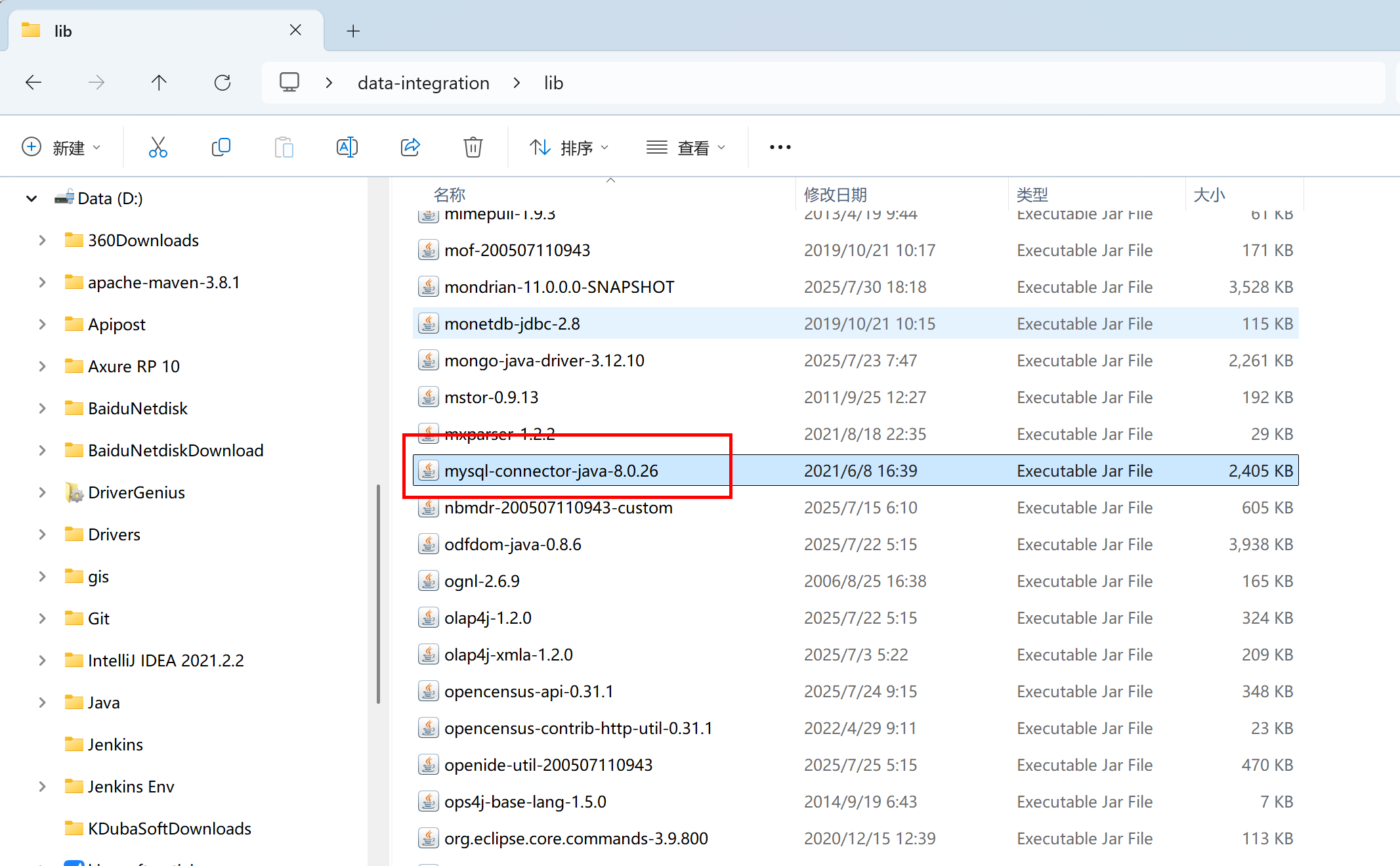The height and width of the screenshot is (866, 1400).
Task: Click the 新建 button to create new item
Action: click(62, 146)
